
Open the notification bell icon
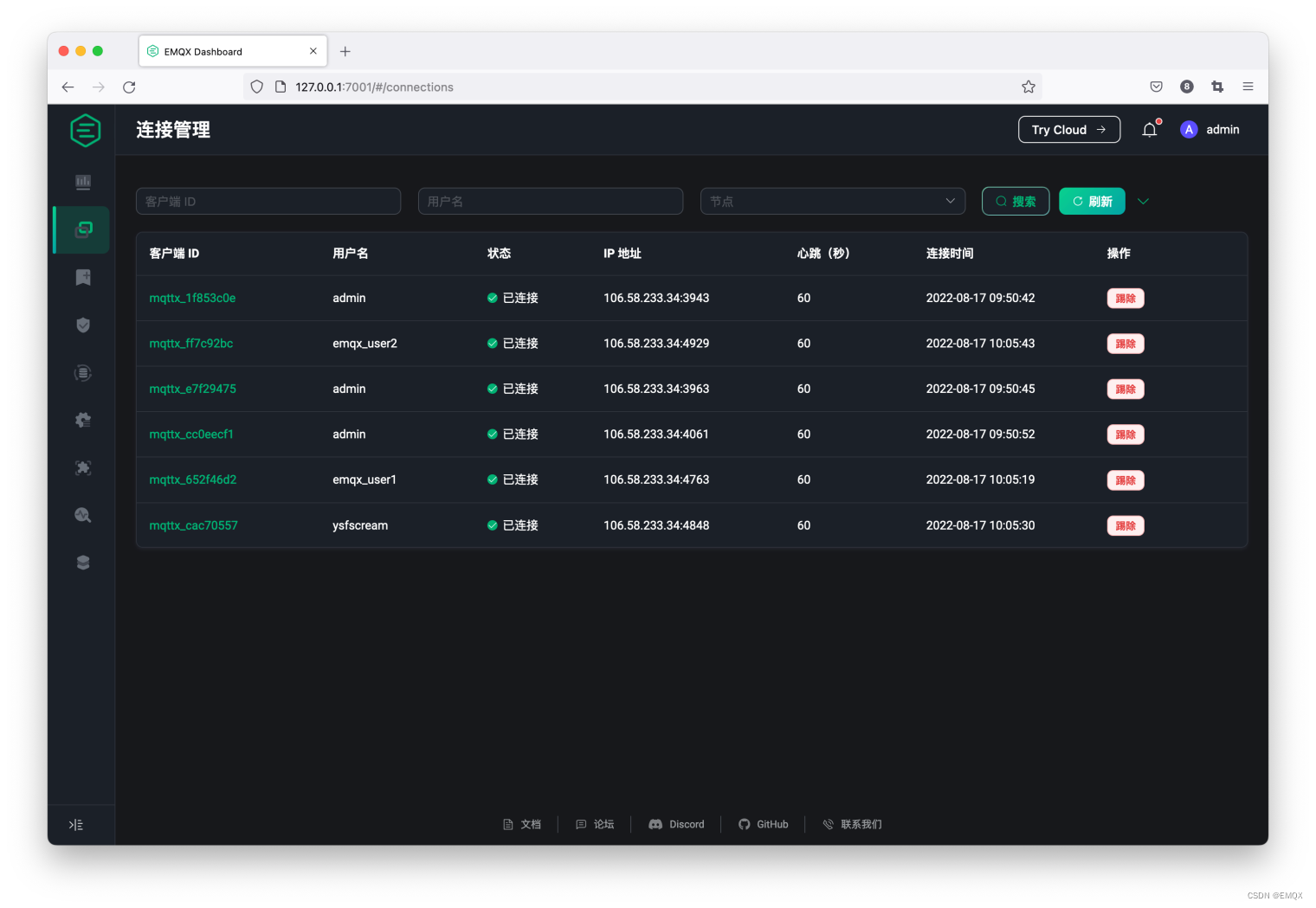[x=1150, y=129]
